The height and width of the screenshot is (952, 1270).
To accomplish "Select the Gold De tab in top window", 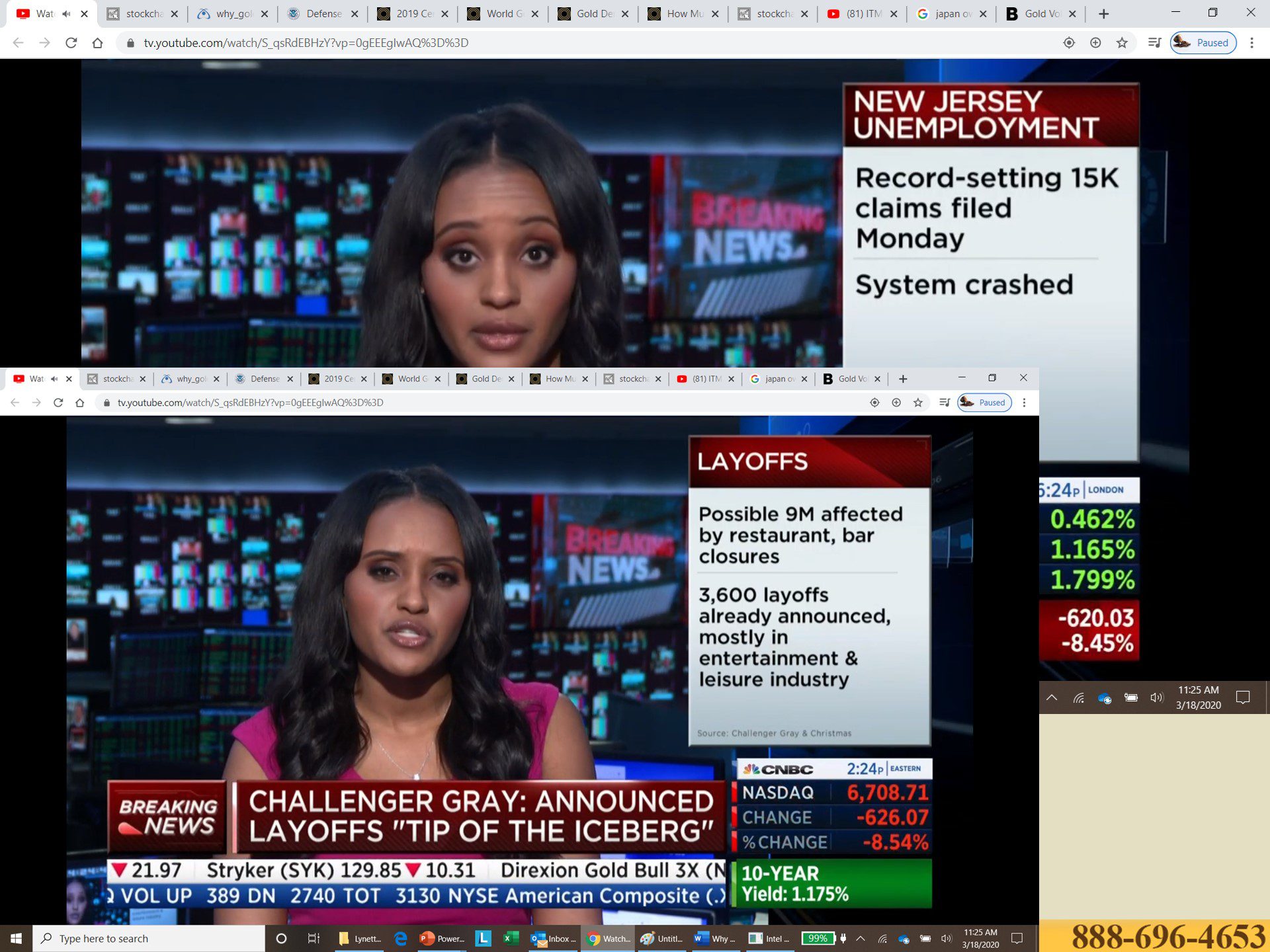I will point(593,14).
